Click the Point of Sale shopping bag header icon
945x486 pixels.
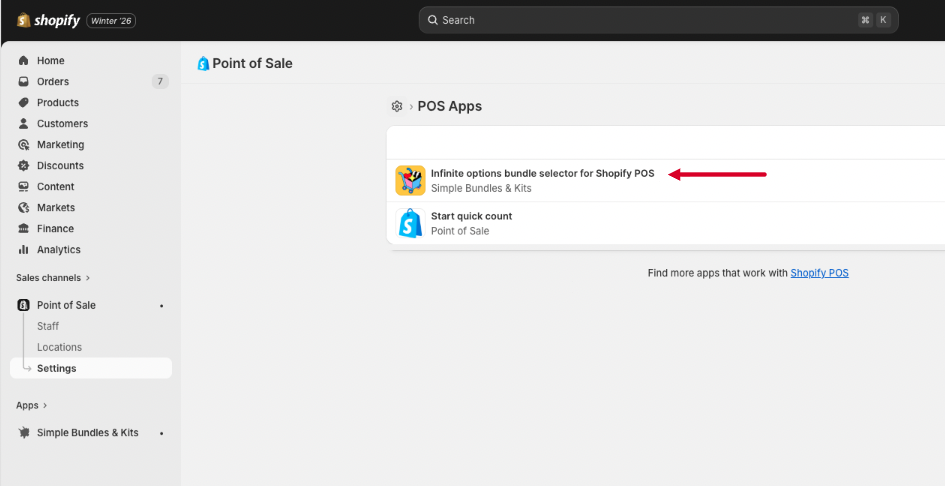point(204,63)
